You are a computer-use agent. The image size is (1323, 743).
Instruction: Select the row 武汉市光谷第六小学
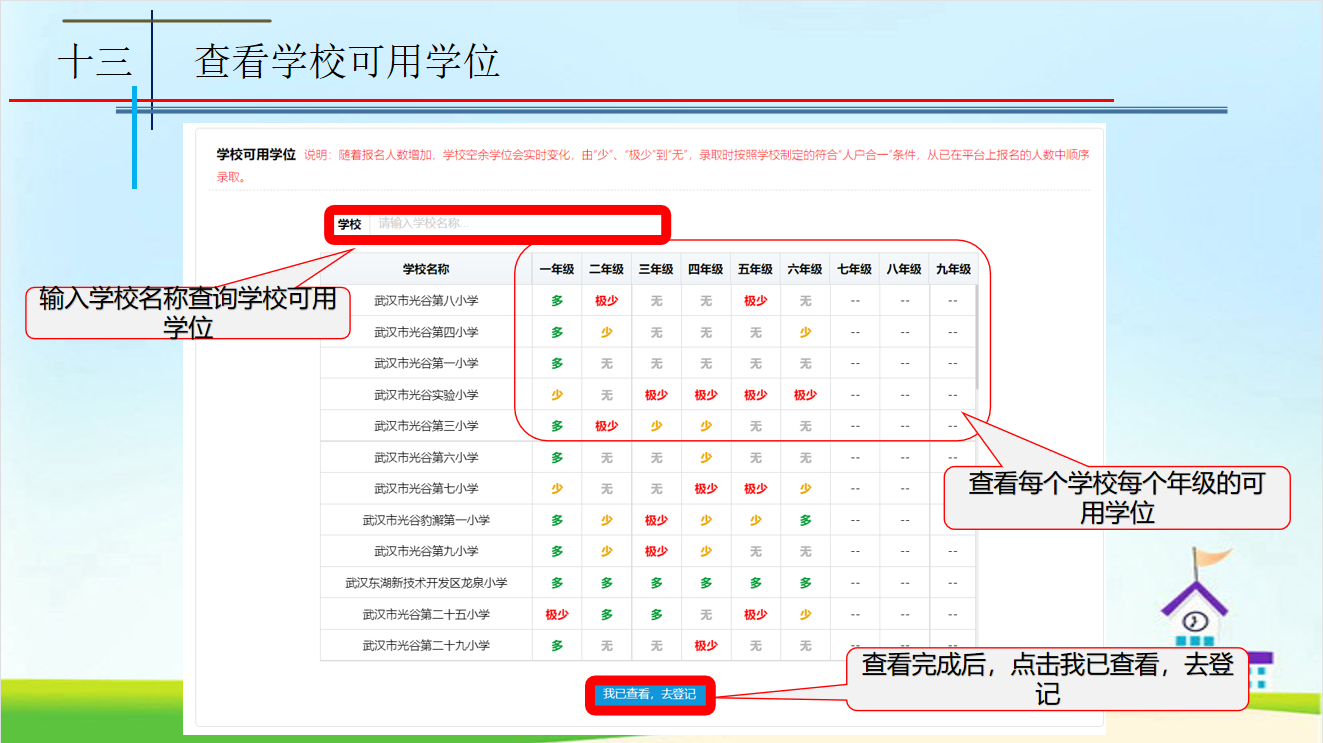coord(648,457)
